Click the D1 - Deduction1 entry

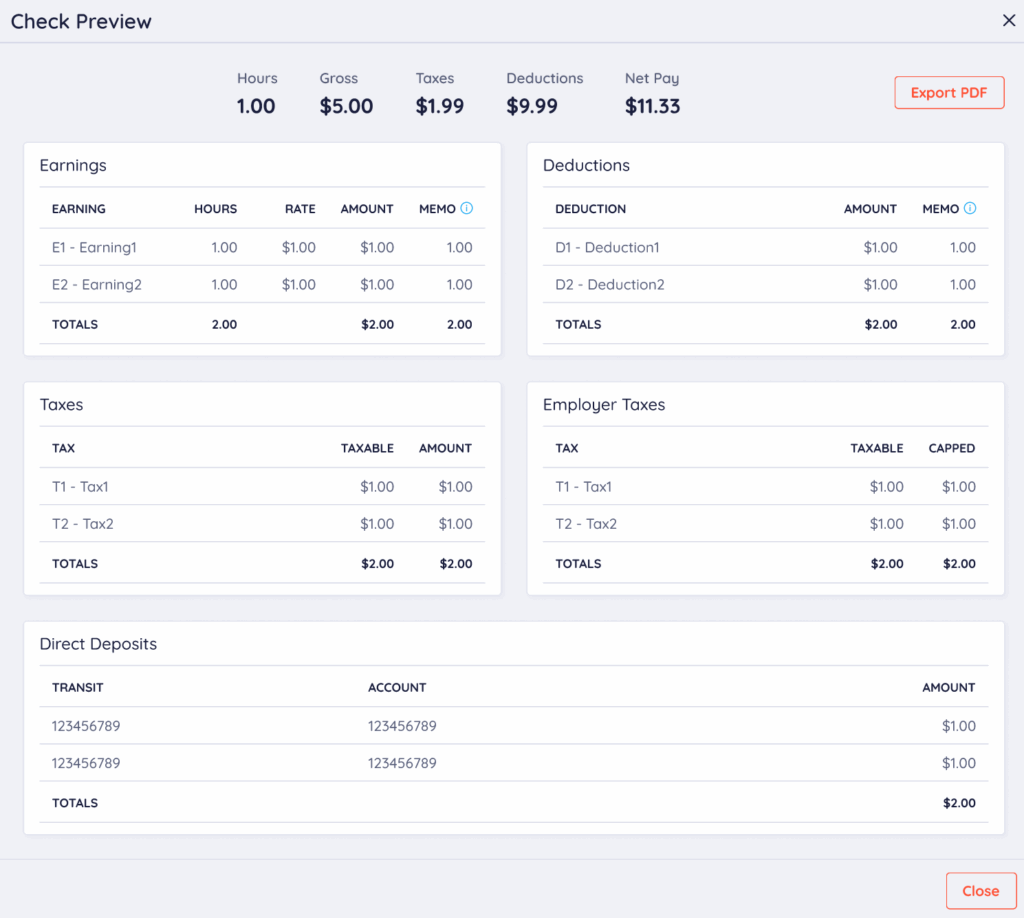pyautogui.click(x=607, y=247)
